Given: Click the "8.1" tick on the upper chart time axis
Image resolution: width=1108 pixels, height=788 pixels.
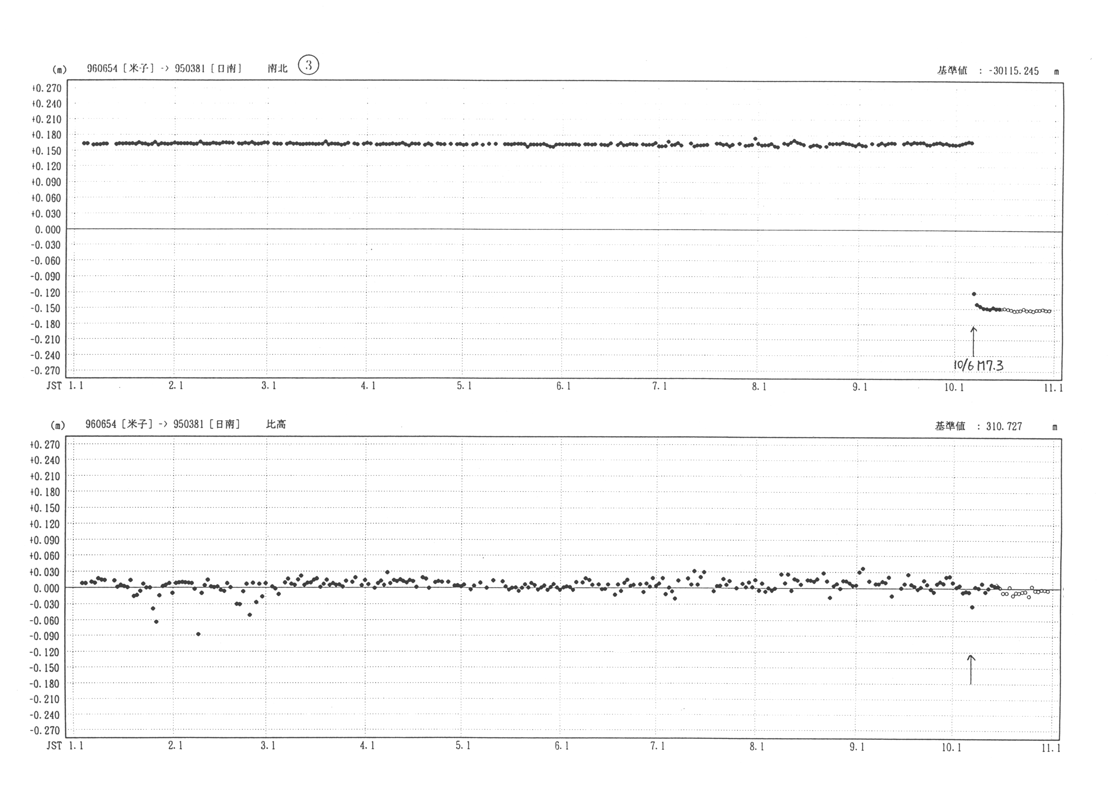Looking at the screenshot, I should coord(757,386).
